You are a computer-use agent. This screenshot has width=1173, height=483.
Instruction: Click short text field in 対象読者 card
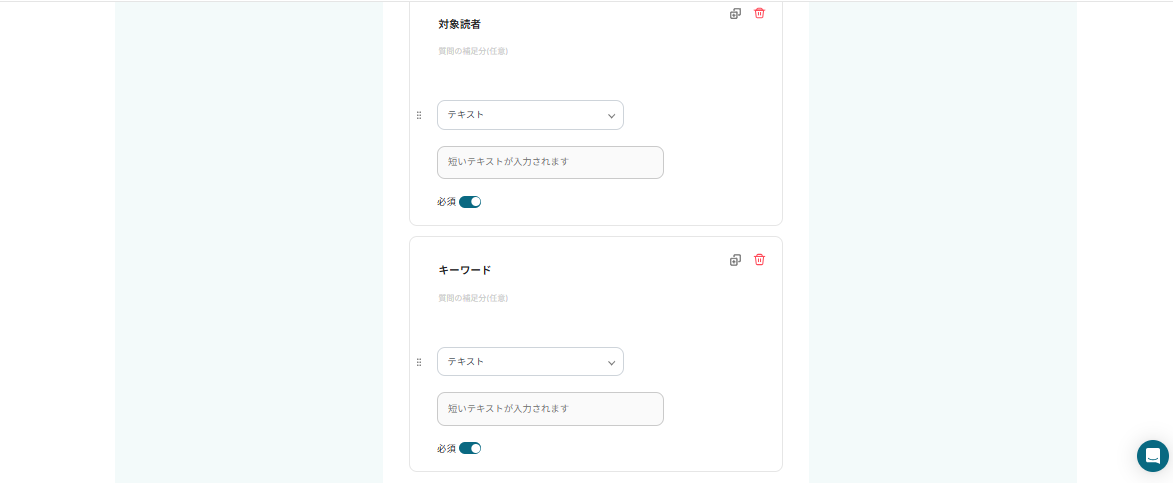[551, 162]
